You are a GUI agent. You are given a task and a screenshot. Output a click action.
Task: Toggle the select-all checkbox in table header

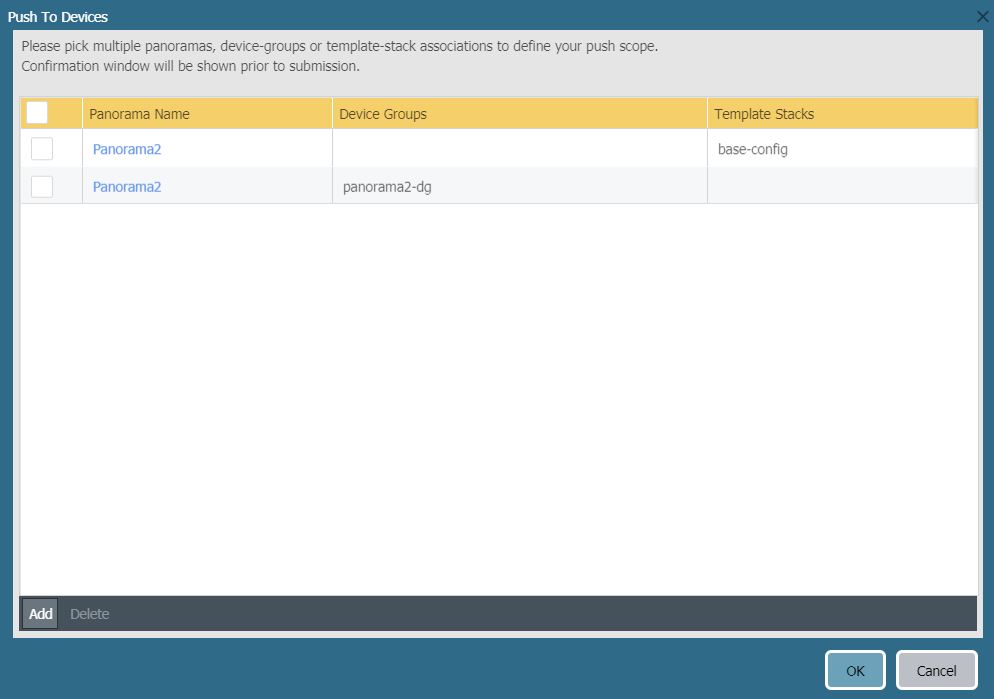37,113
